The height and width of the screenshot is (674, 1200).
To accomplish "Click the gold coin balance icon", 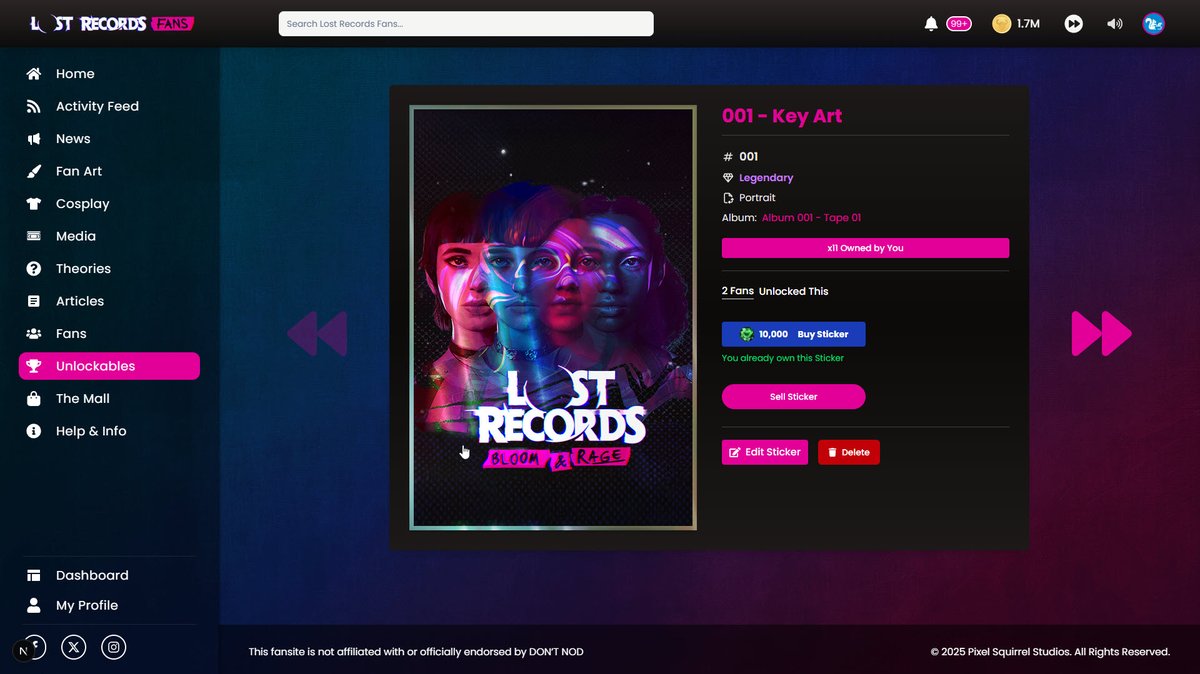I will point(1001,23).
